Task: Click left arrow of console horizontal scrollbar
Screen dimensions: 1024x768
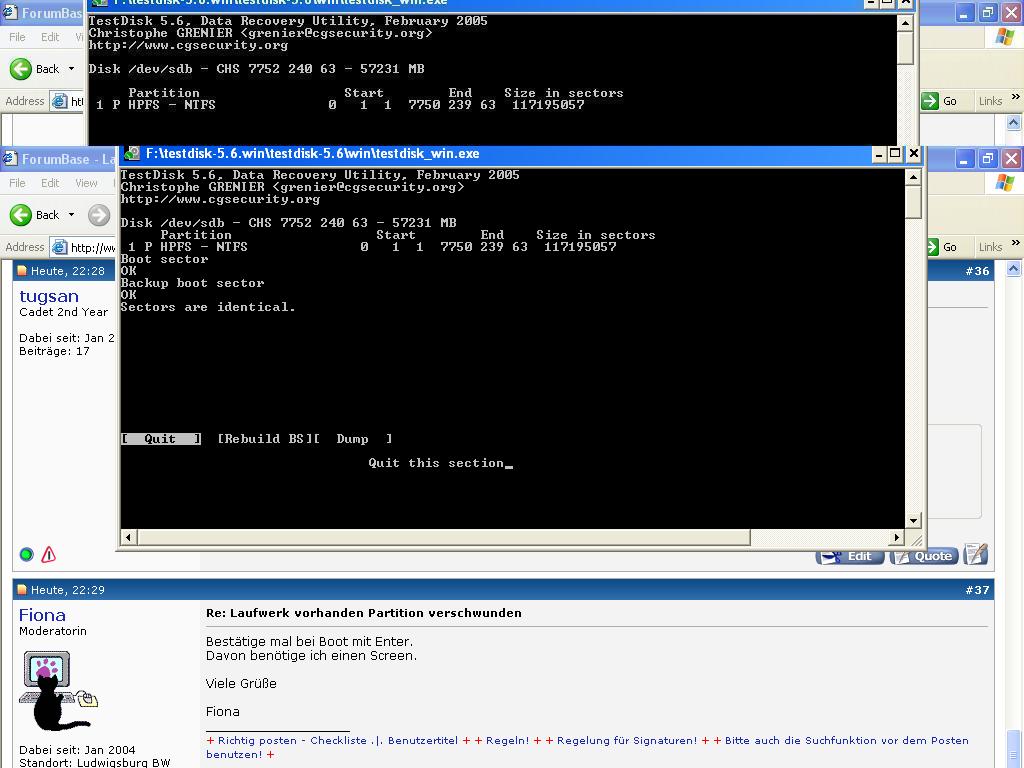Action: [129, 537]
